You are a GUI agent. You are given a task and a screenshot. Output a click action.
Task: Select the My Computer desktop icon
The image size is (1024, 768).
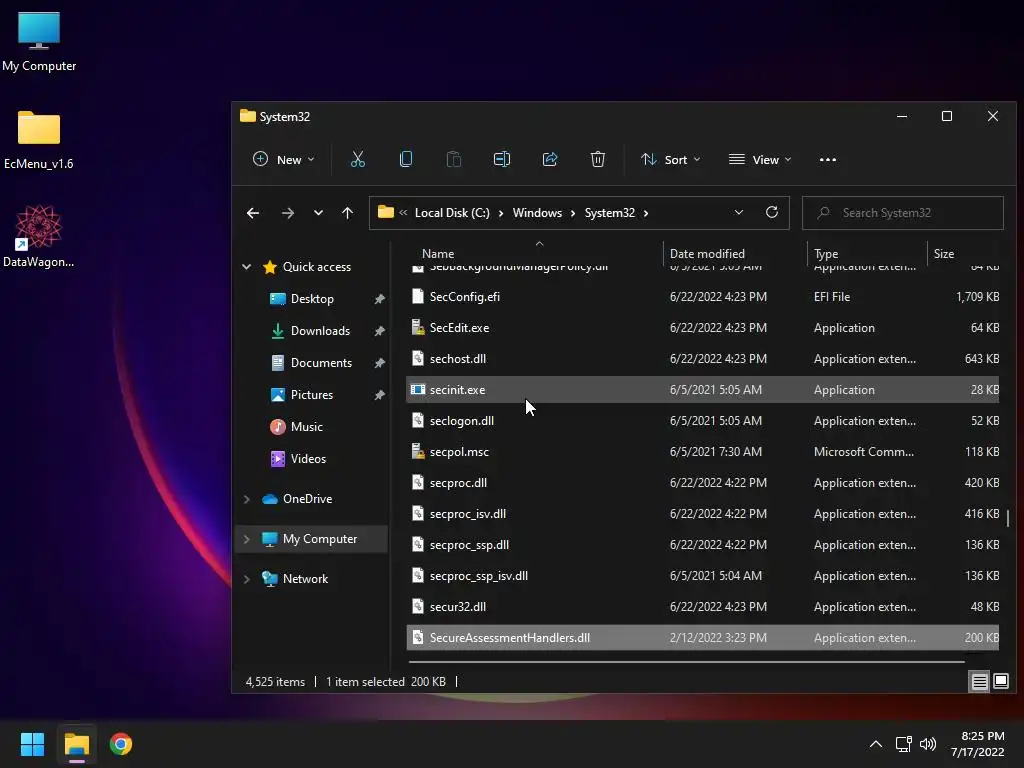(x=39, y=42)
